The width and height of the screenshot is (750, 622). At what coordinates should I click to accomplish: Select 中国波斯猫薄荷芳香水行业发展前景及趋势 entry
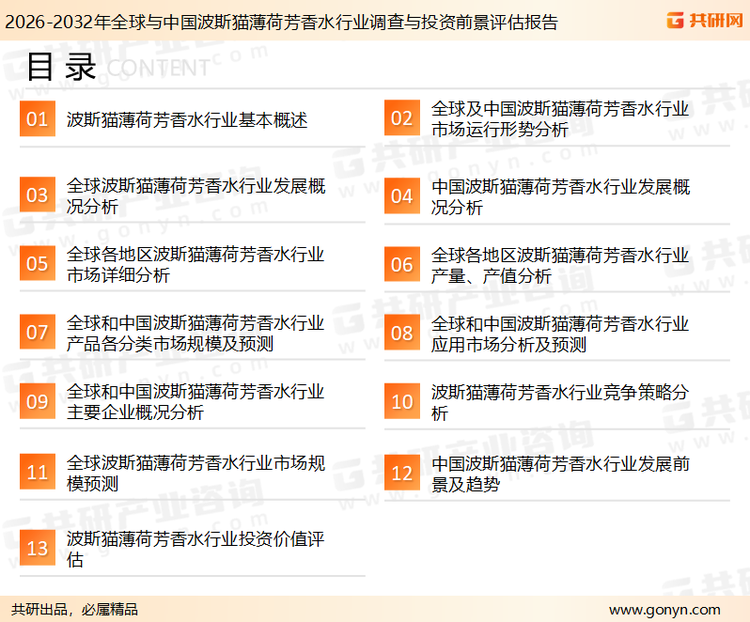560,474
